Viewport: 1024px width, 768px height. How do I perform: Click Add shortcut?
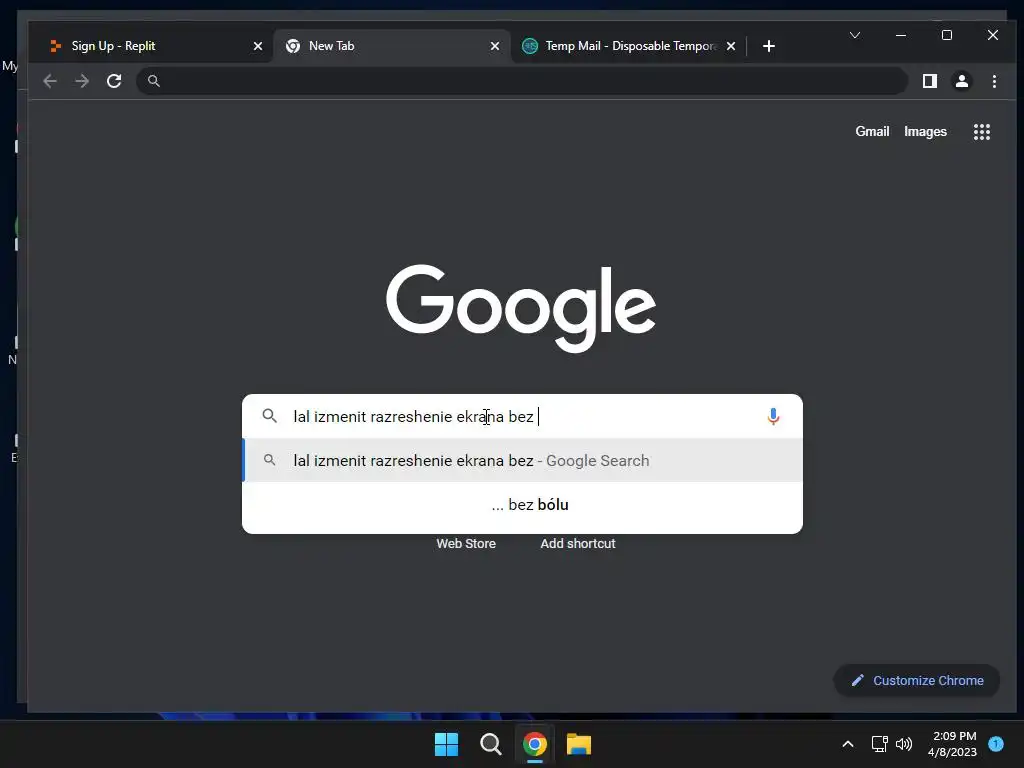tap(578, 543)
